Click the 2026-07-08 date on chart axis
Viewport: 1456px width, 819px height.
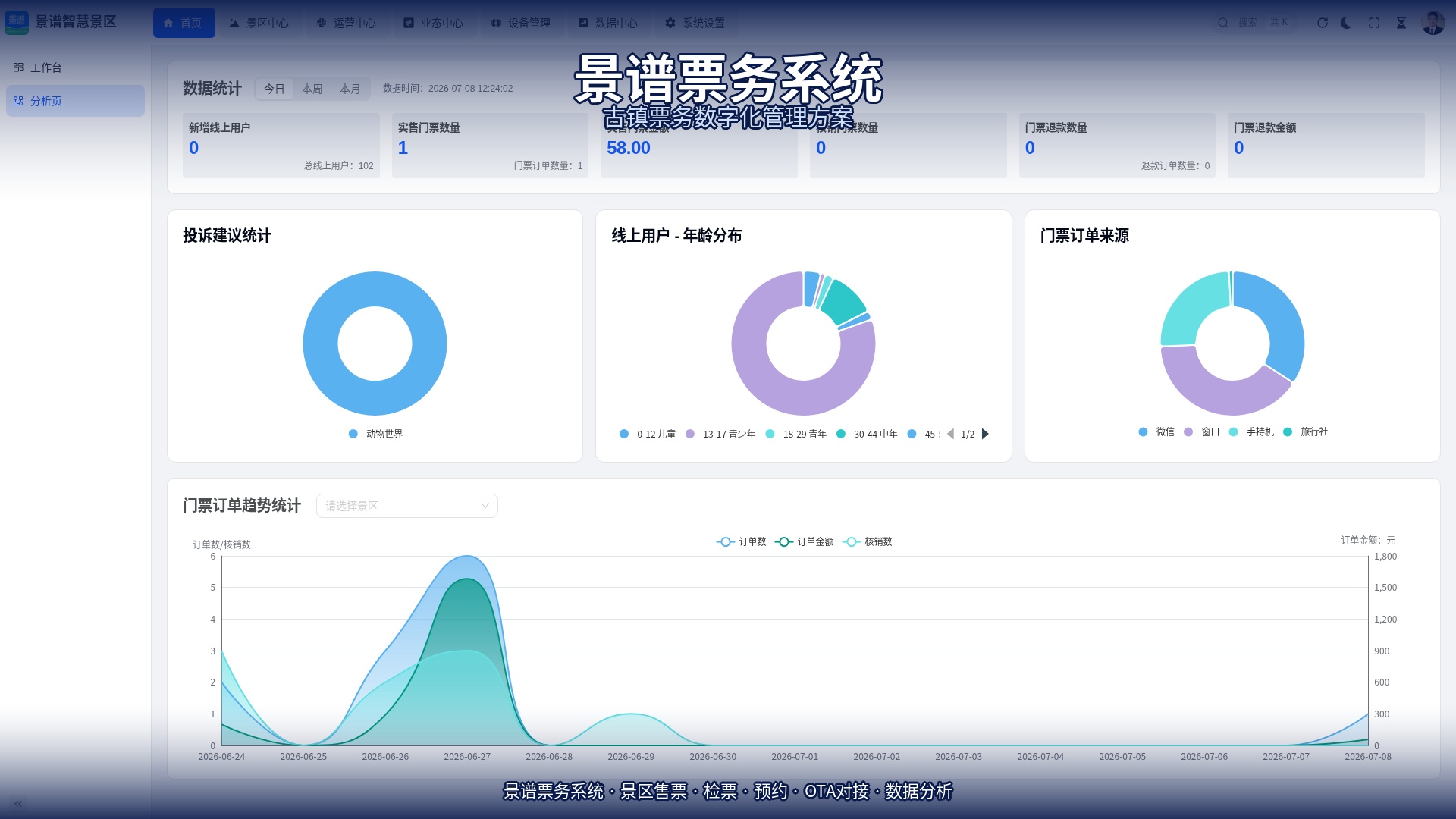[x=1368, y=757]
